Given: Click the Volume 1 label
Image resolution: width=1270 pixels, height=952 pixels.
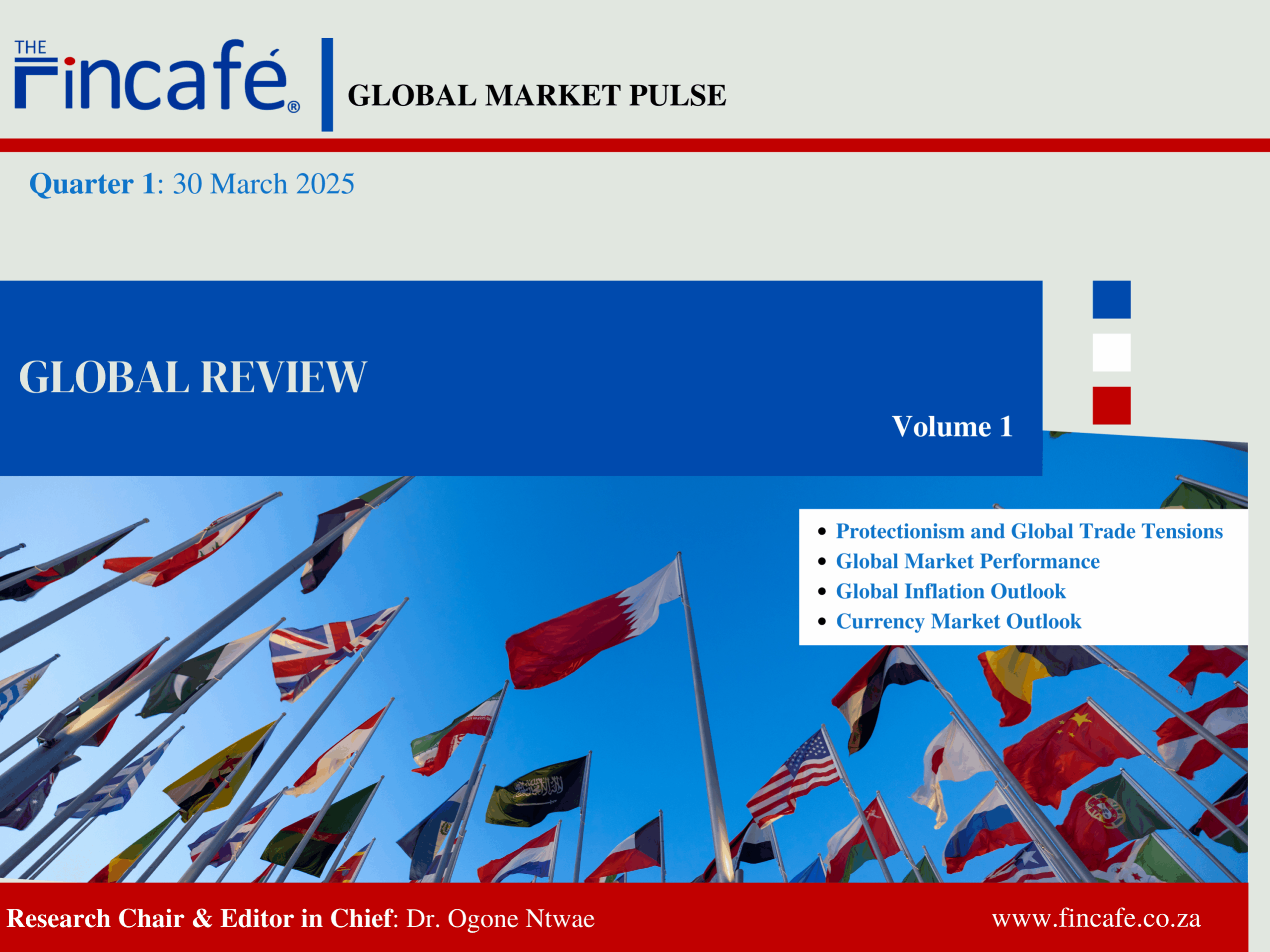Looking at the screenshot, I should (x=951, y=426).
